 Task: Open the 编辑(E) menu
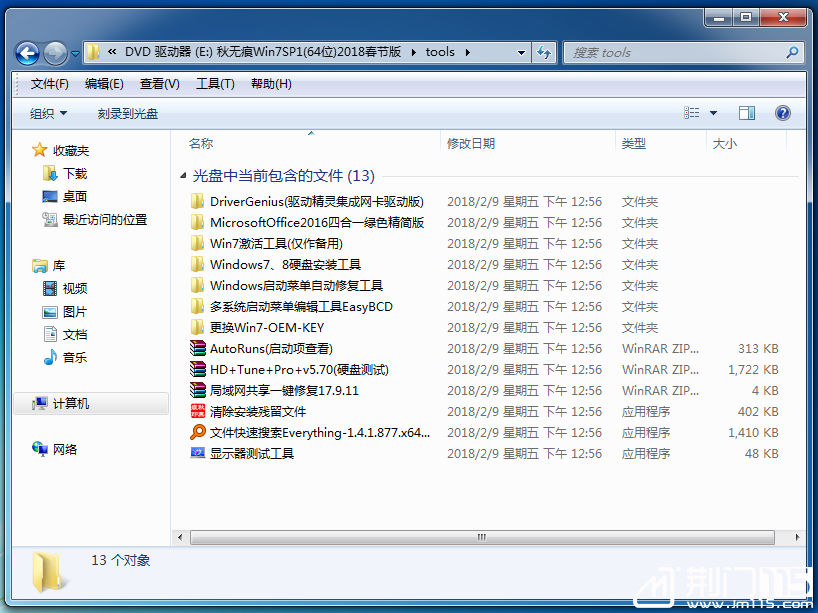104,83
